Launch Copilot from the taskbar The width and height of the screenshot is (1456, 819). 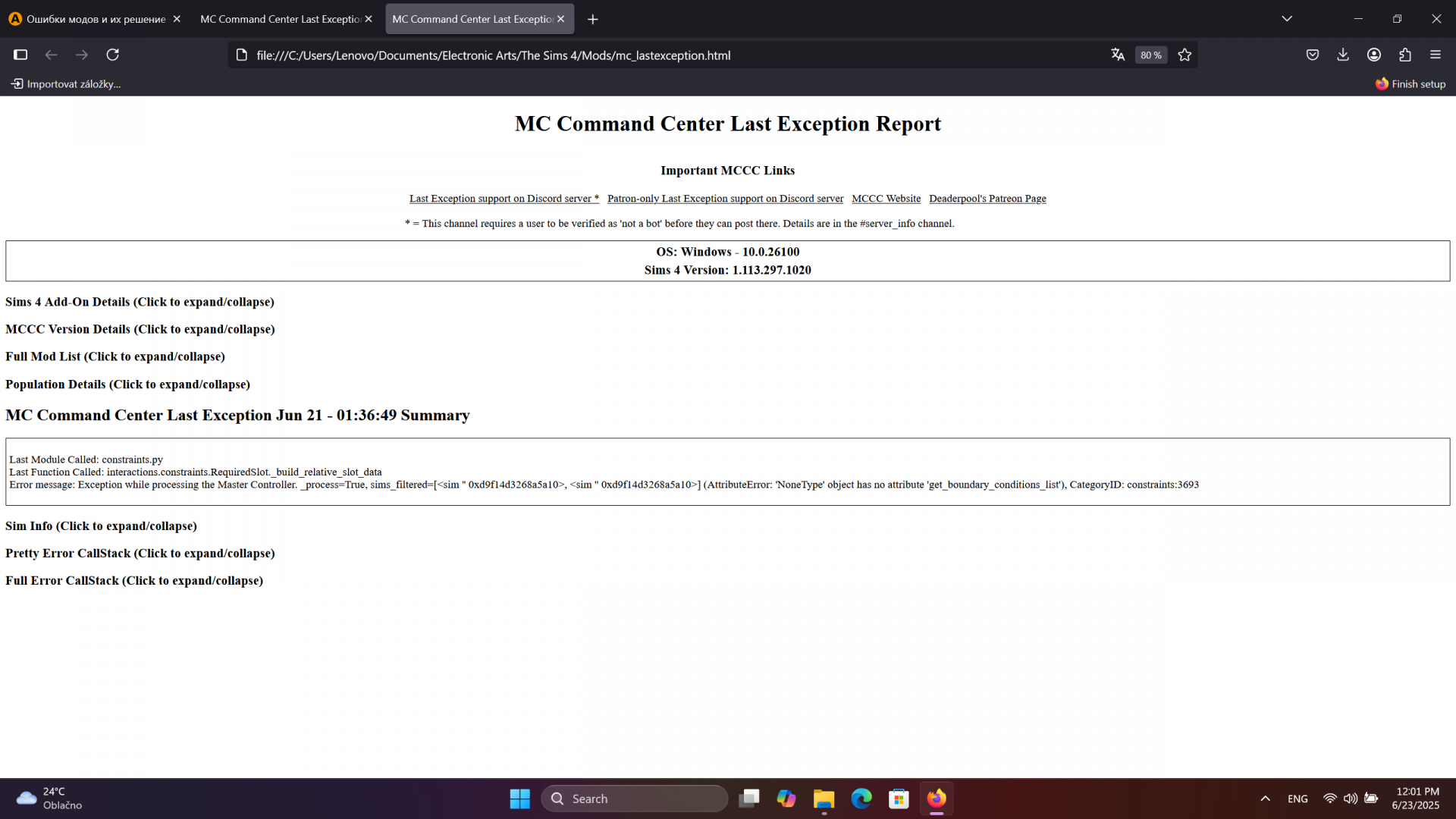(786, 799)
